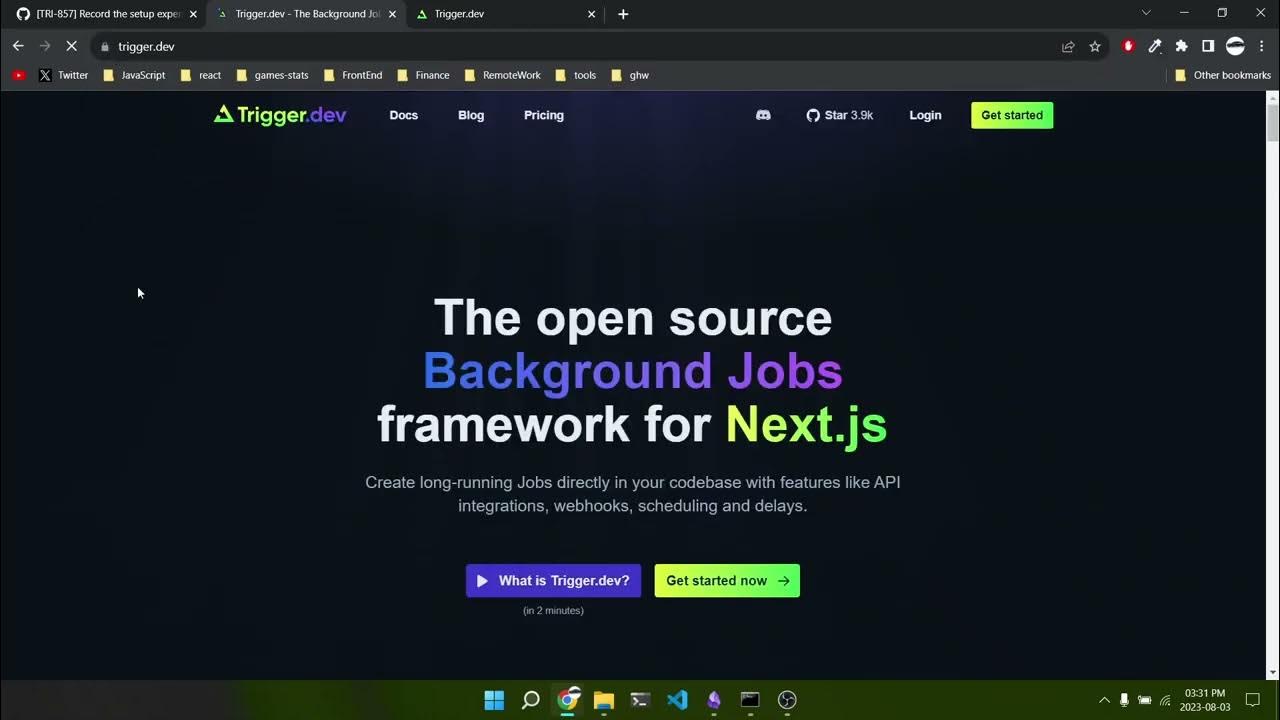Open the Twitter bookmark
The width and height of the screenshot is (1280, 720).
point(64,75)
